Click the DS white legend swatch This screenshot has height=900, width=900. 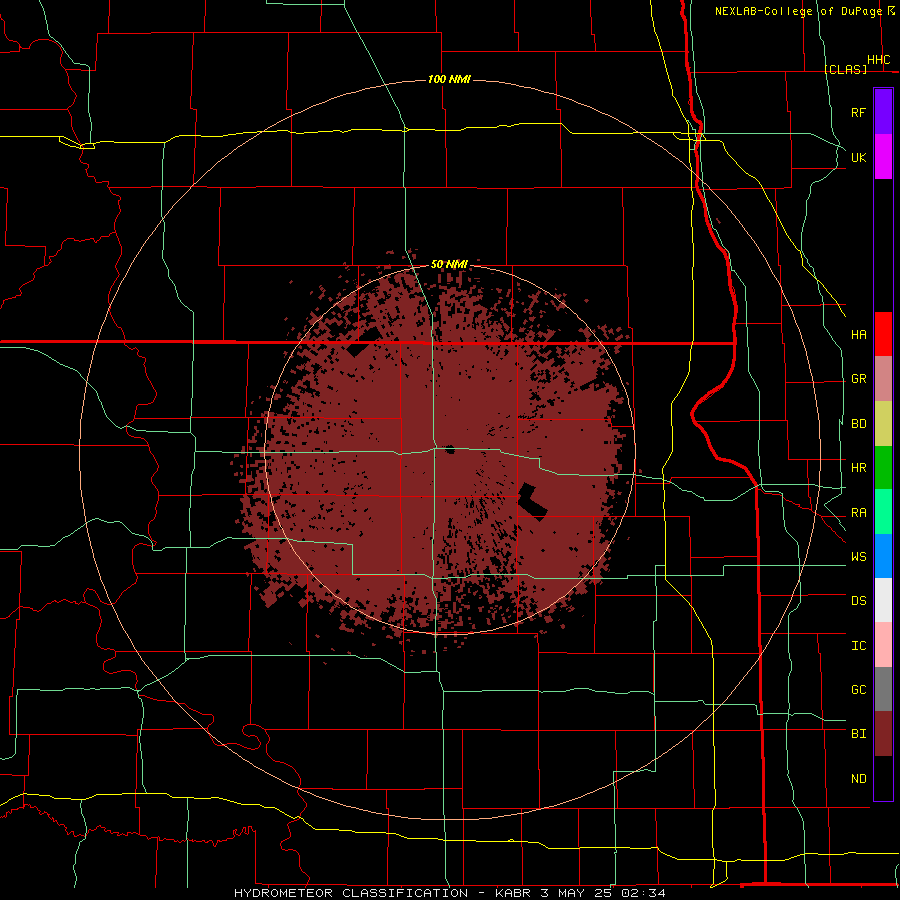click(x=883, y=600)
